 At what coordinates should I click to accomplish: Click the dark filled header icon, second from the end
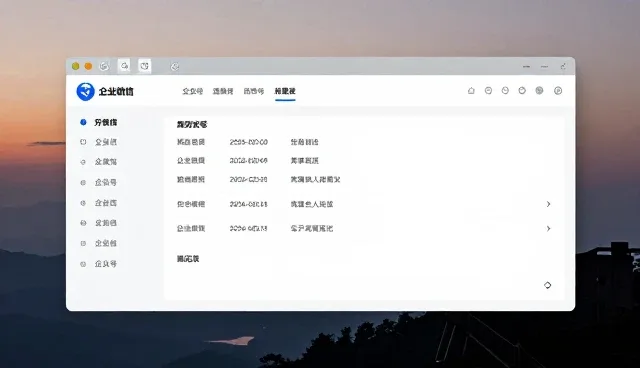(x=539, y=91)
